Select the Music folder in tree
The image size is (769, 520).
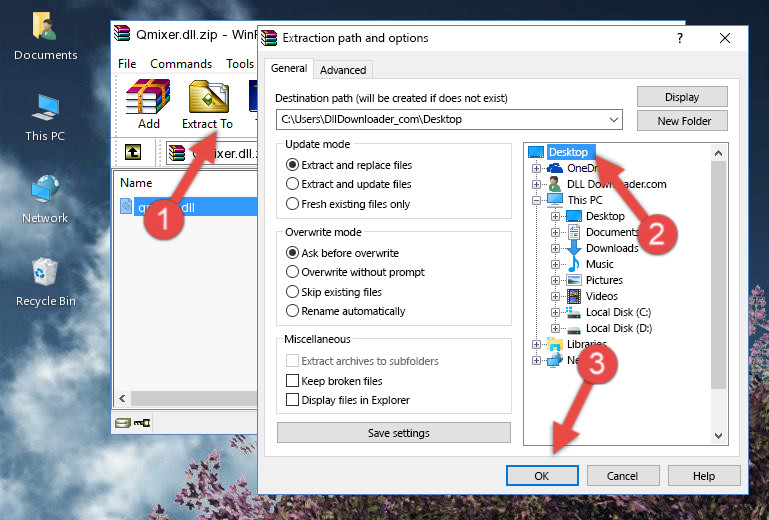click(599, 264)
